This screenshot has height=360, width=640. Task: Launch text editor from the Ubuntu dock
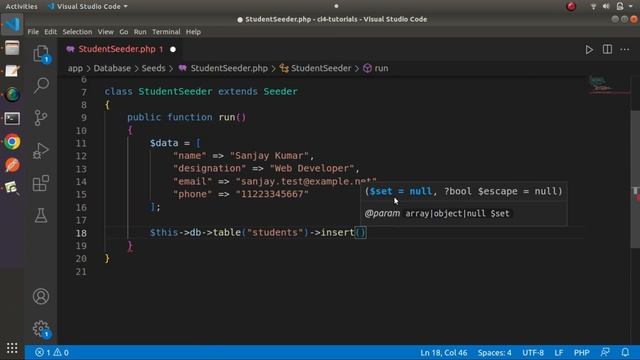point(12,71)
